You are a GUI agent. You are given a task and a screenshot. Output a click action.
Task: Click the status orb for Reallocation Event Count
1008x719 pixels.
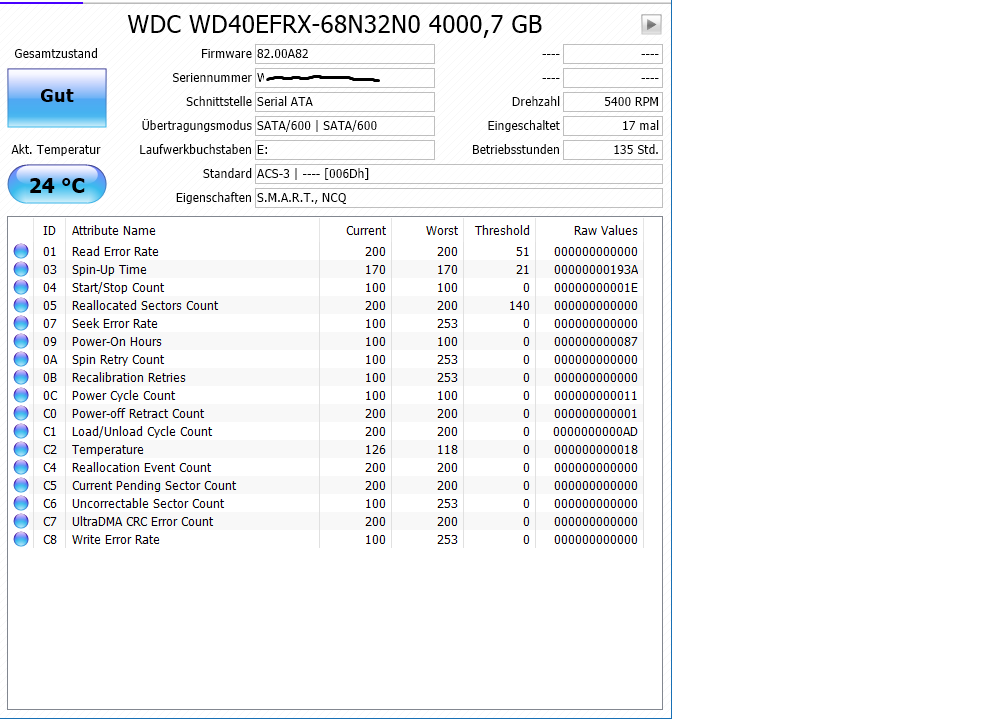point(21,468)
